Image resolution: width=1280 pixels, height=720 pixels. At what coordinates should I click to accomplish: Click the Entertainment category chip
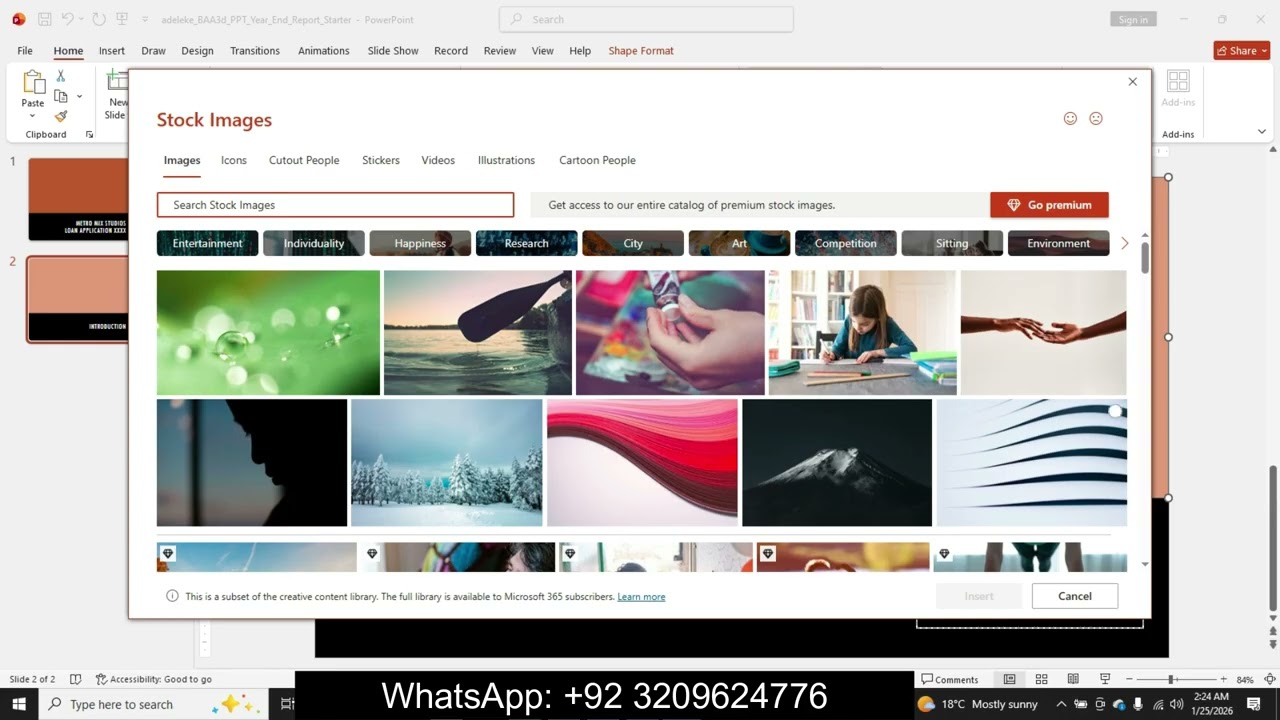point(207,243)
